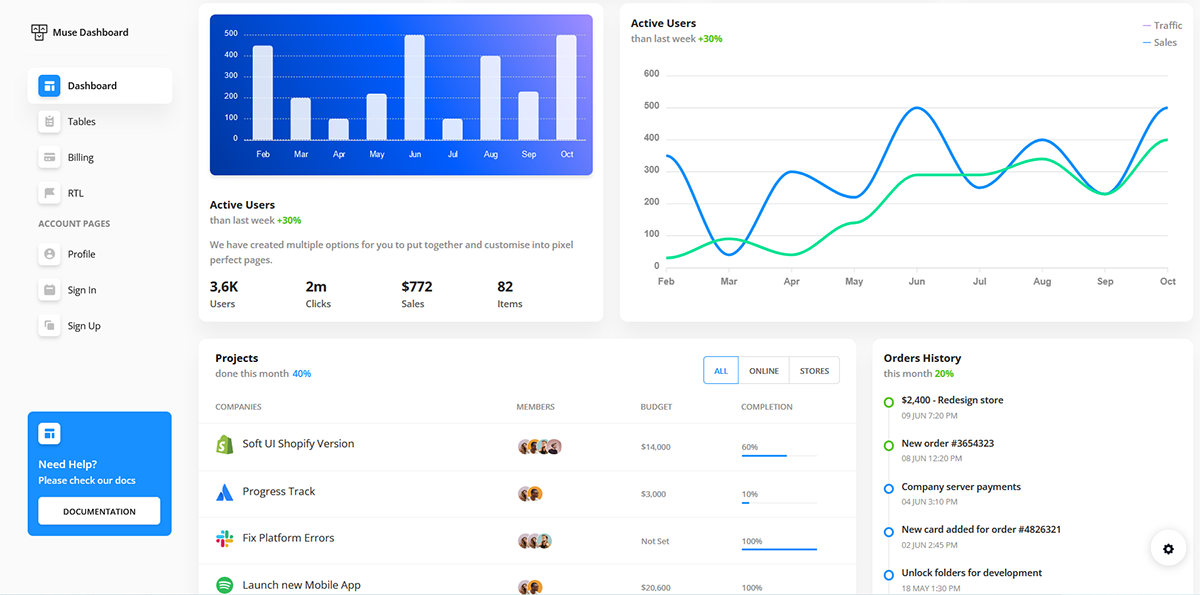Click the Jun bar in bar chart
This screenshot has width=1200, height=595.
tap(414, 88)
